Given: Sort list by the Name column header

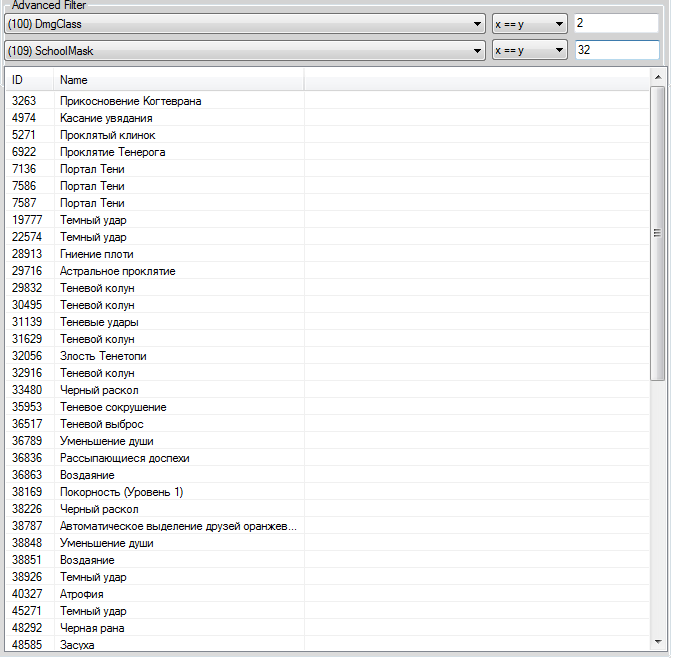Looking at the screenshot, I should (x=178, y=79).
